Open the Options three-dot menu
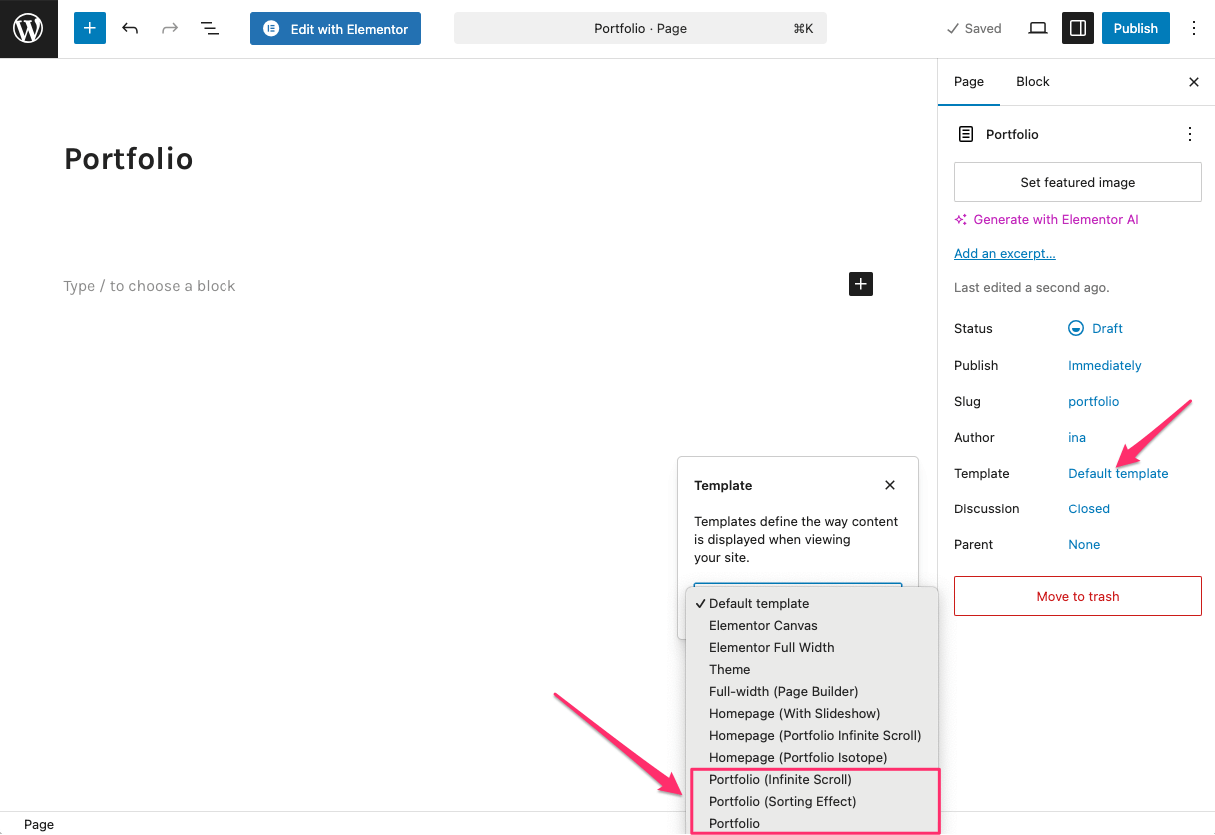This screenshot has height=835, width=1215. tap(1193, 29)
